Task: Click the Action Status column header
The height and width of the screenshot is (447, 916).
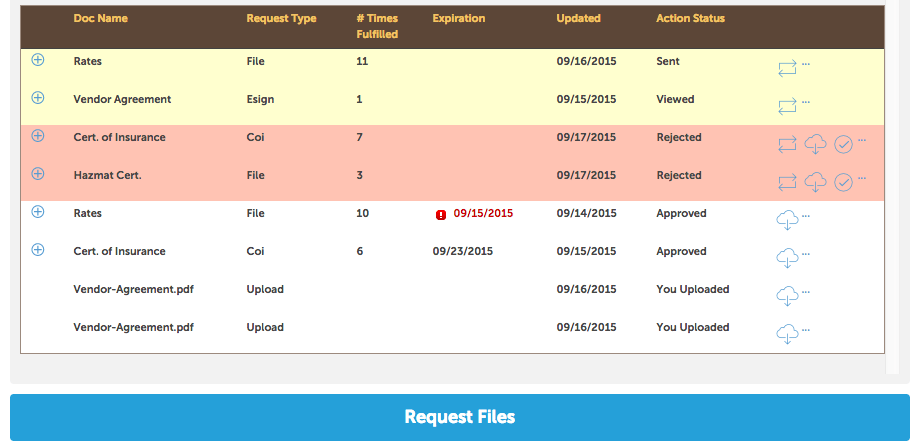Action: click(x=691, y=18)
